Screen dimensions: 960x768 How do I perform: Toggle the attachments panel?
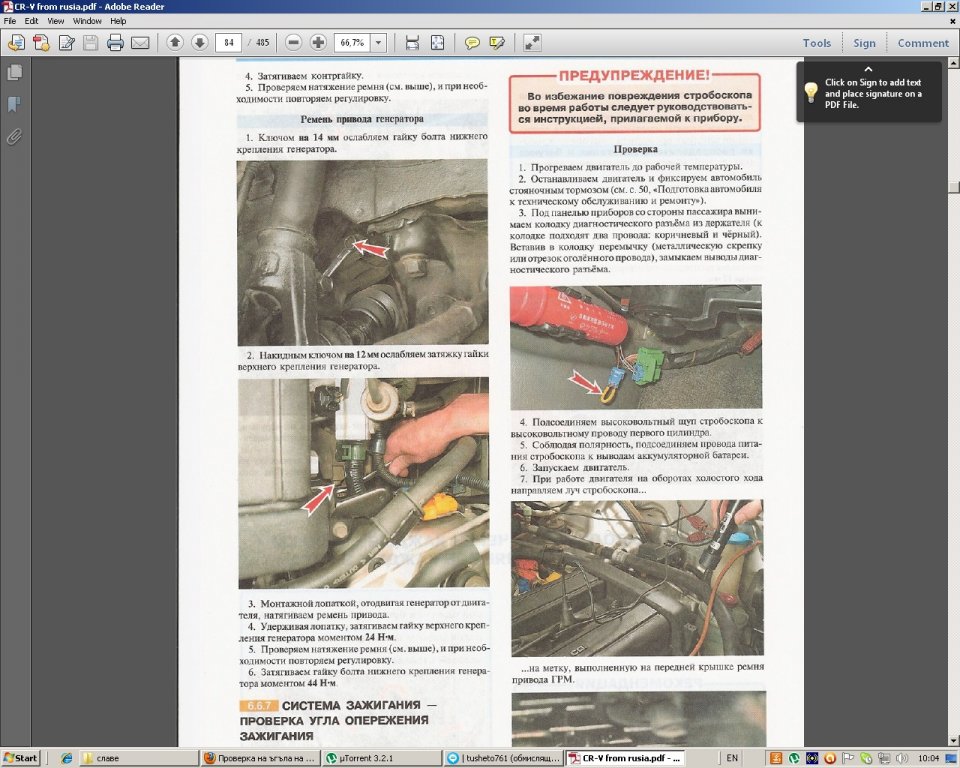(x=14, y=136)
